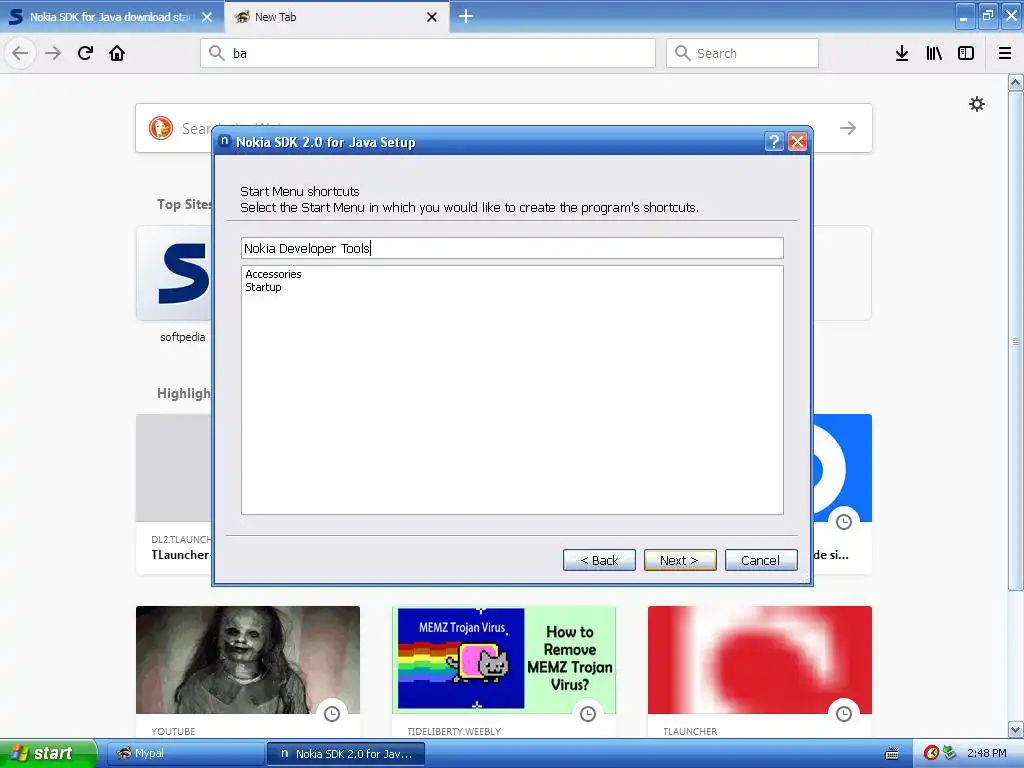Click help button in Nokia Setup title

click(774, 142)
